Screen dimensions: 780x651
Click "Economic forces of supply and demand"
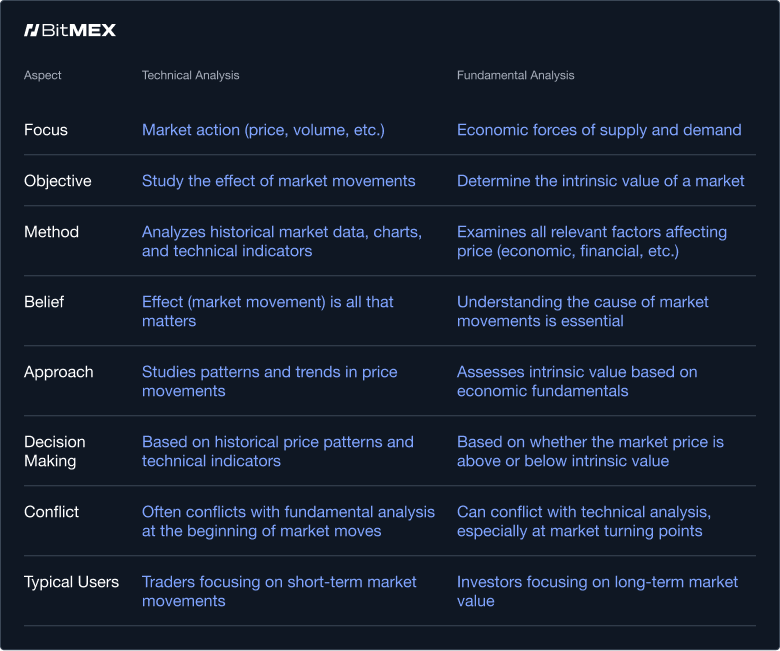(x=599, y=130)
